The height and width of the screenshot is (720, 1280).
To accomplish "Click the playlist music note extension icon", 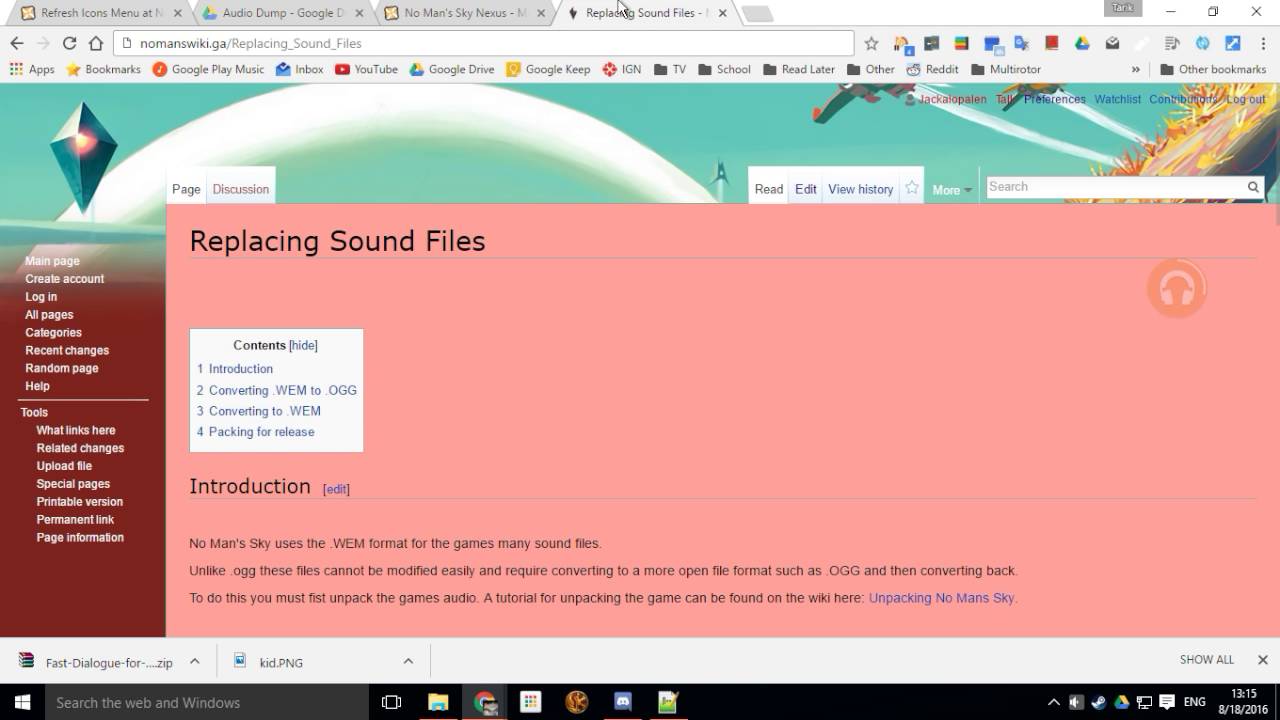I will (x=1172, y=43).
